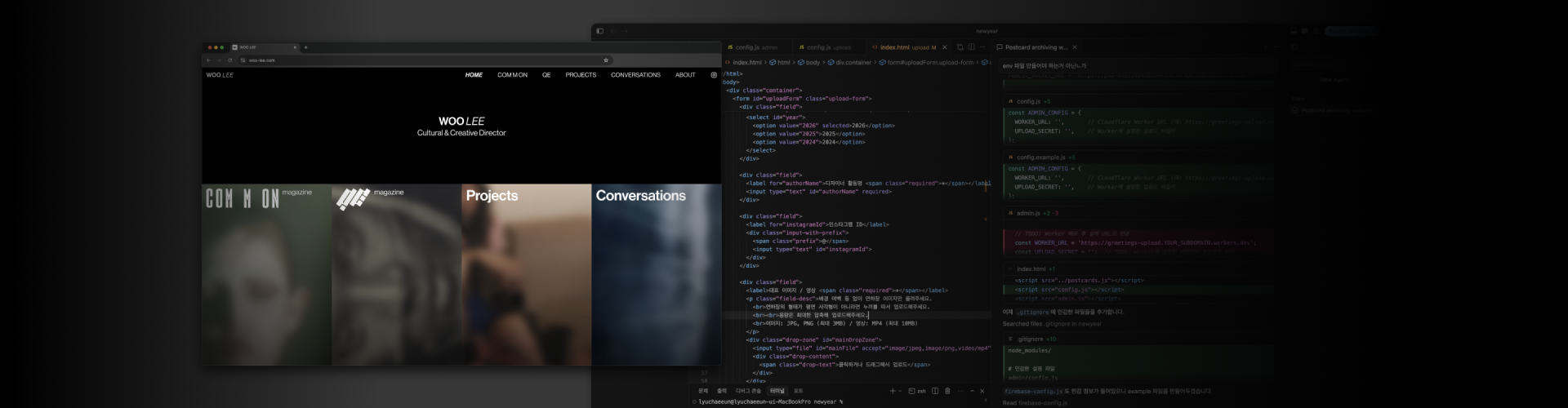Open CONVERSATIONS in the website navigation
1568x408 pixels.
[x=635, y=75]
